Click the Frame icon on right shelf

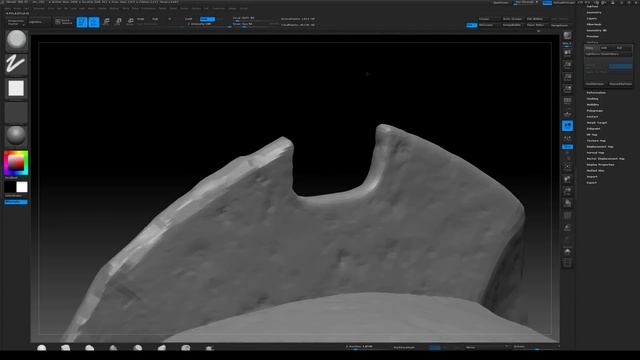click(567, 167)
